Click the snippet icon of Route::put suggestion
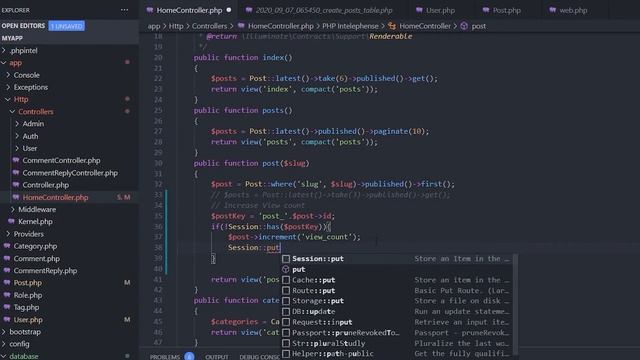The height and width of the screenshot is (360, 640). click(286, 291)
